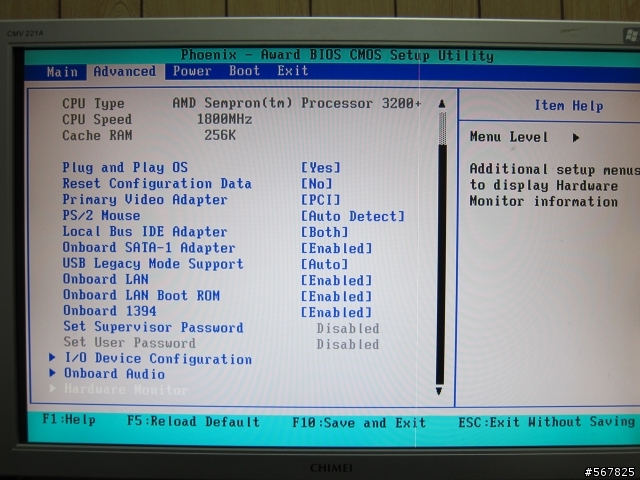Select Local Bus IDE Adapter label
Viewport: 640px width, 480px height.
pyautogui.click(x=144, y=231)
